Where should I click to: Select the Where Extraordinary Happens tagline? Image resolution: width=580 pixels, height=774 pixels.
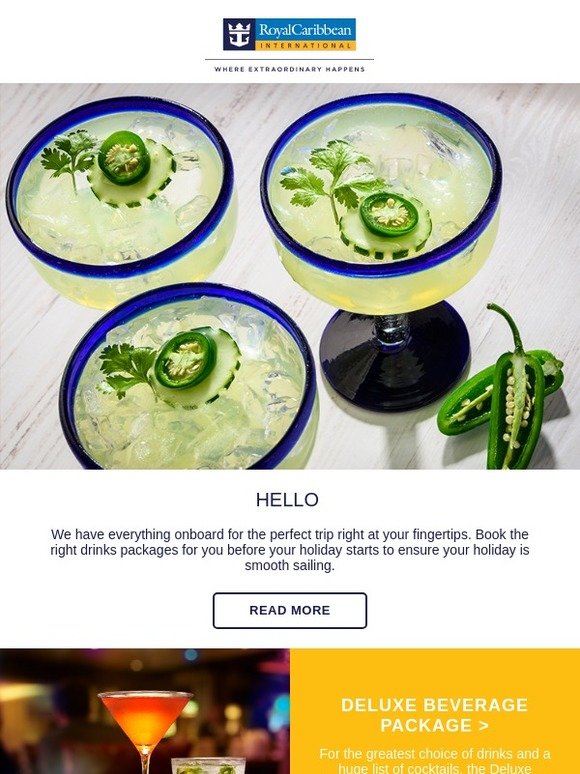pos(290,70)
